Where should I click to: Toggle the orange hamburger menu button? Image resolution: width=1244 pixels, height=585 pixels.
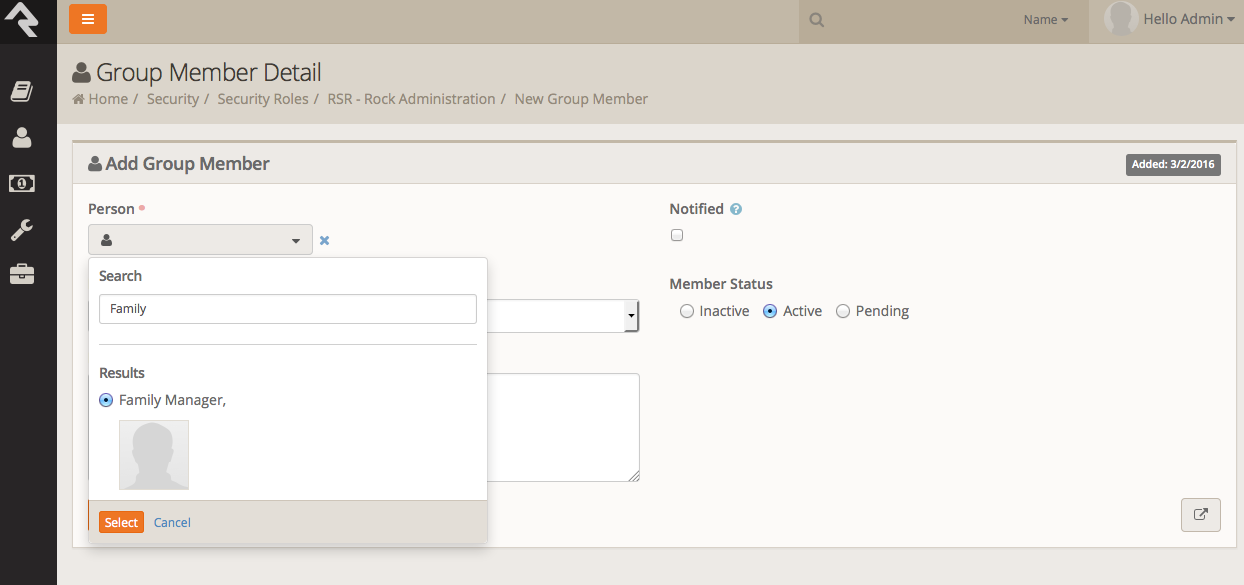[x=88, y=19]
